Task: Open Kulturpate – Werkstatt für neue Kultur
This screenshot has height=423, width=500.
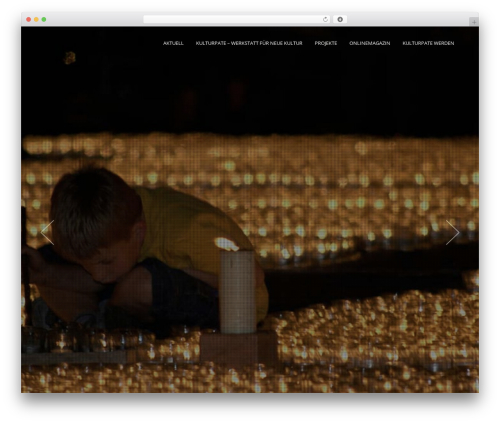Action: point(249,43)
